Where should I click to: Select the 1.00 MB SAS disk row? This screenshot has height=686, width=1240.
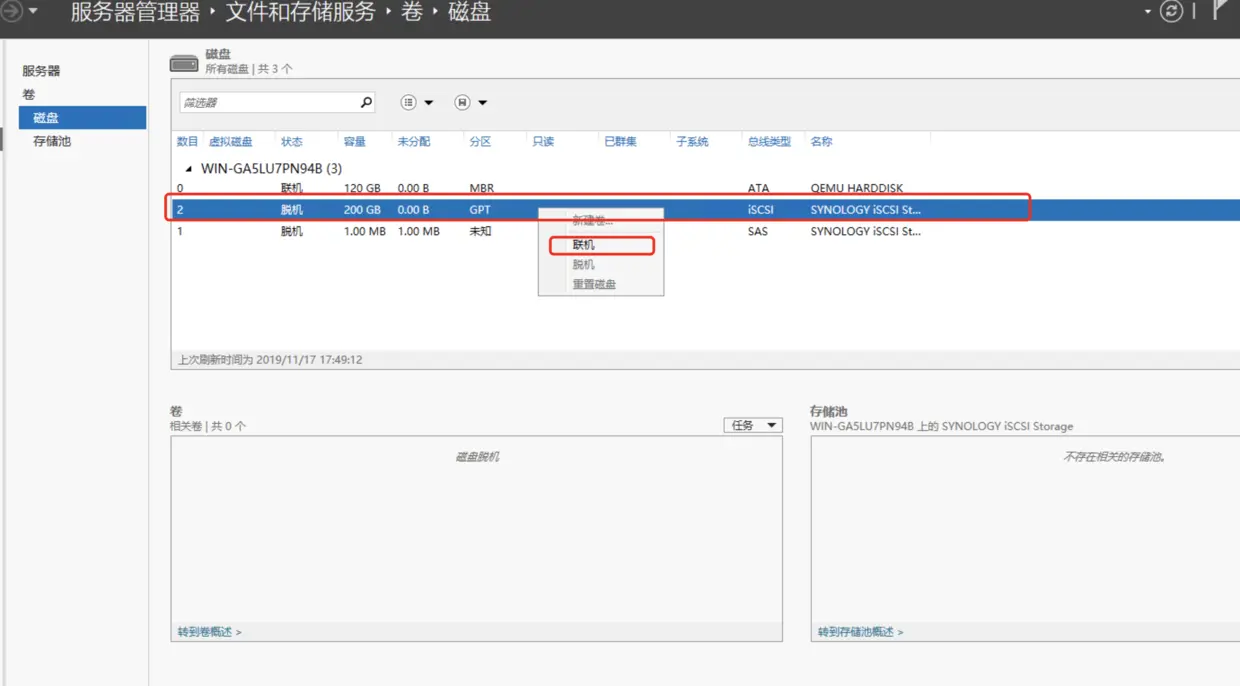point(705,231)
